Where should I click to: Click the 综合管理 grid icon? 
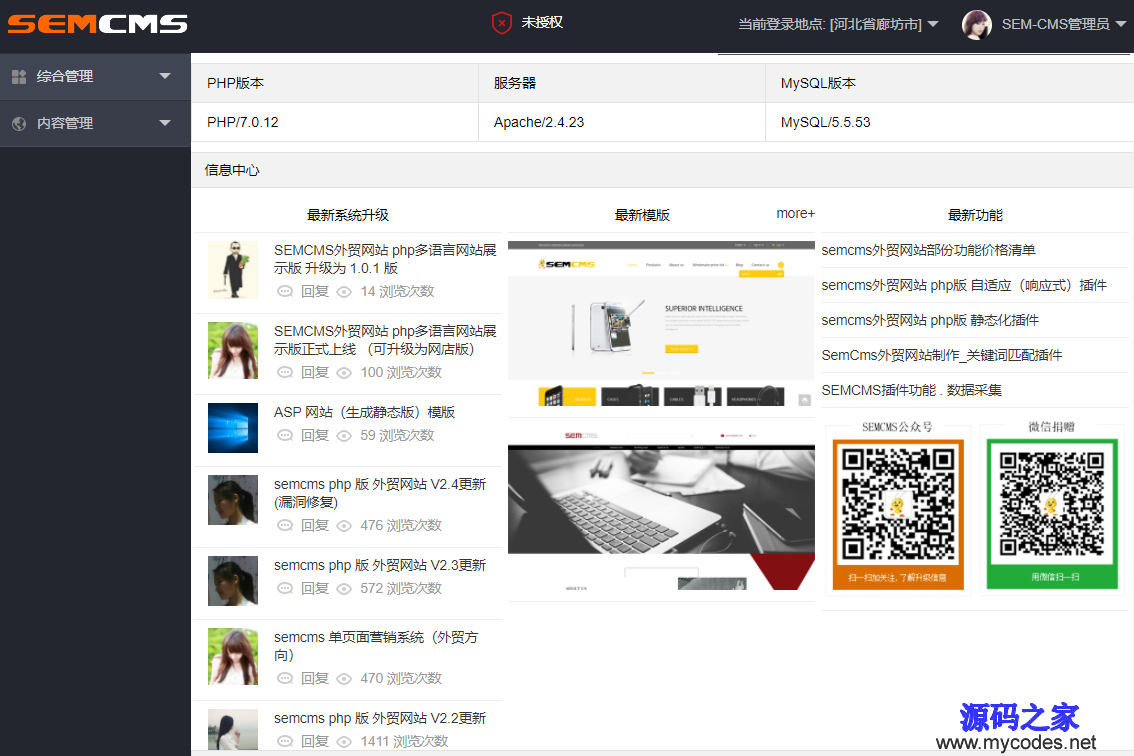[19, 76]
